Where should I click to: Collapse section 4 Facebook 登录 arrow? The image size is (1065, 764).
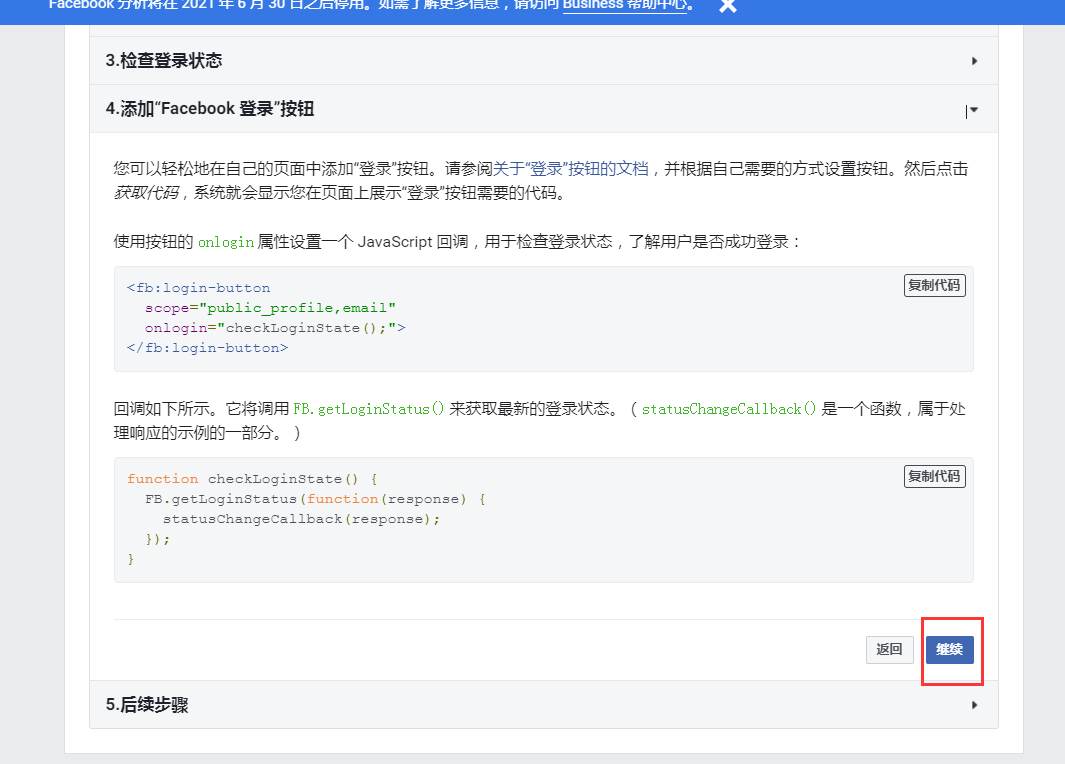click(973, 110)
